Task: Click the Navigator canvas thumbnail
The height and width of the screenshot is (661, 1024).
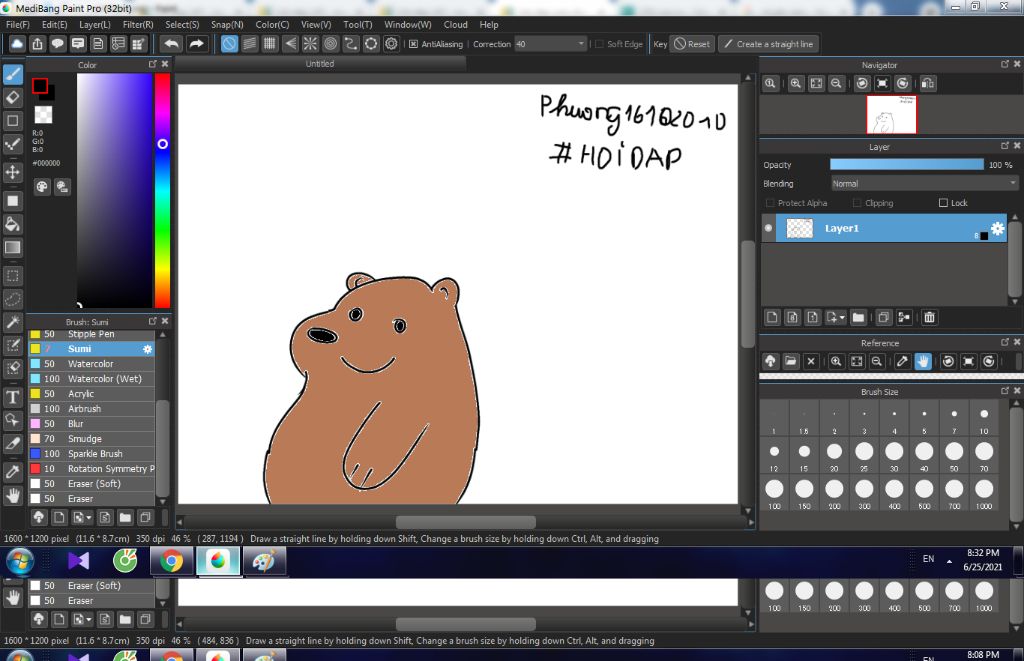Action: click(x=891, y=114)
